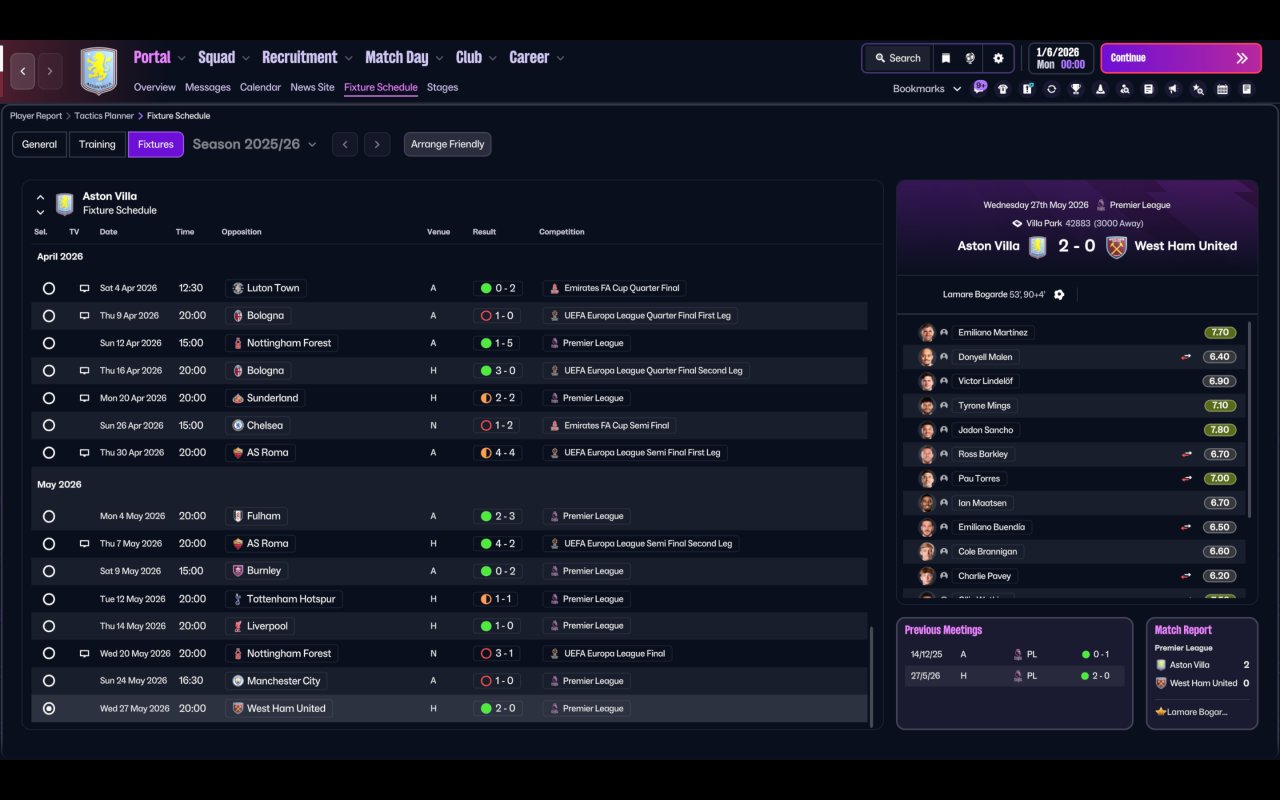
Task: Click Emiliano Martinez's face portrait
Action: 927,333
